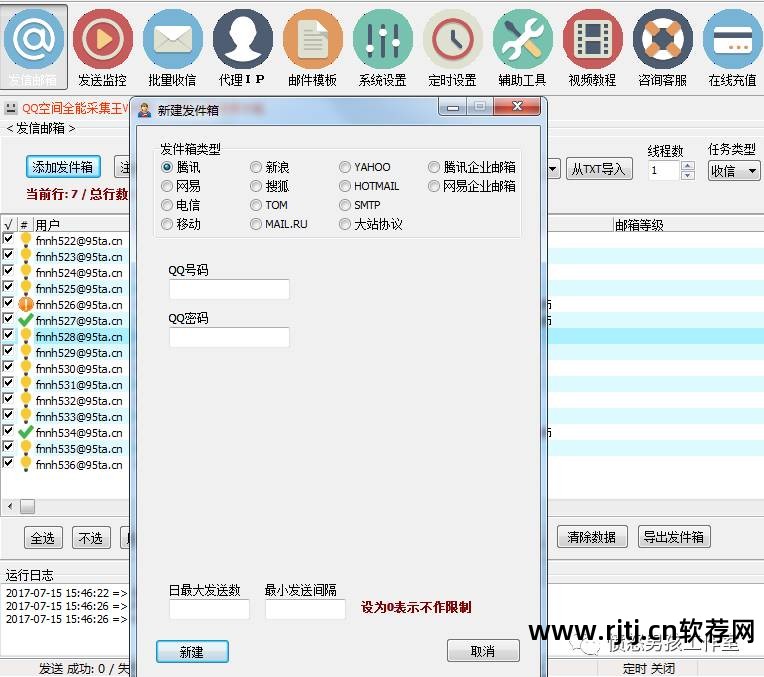Click the mailbox list horizontal scrollbar thumb
Screen dimensions: 764x677
[28, 506]
